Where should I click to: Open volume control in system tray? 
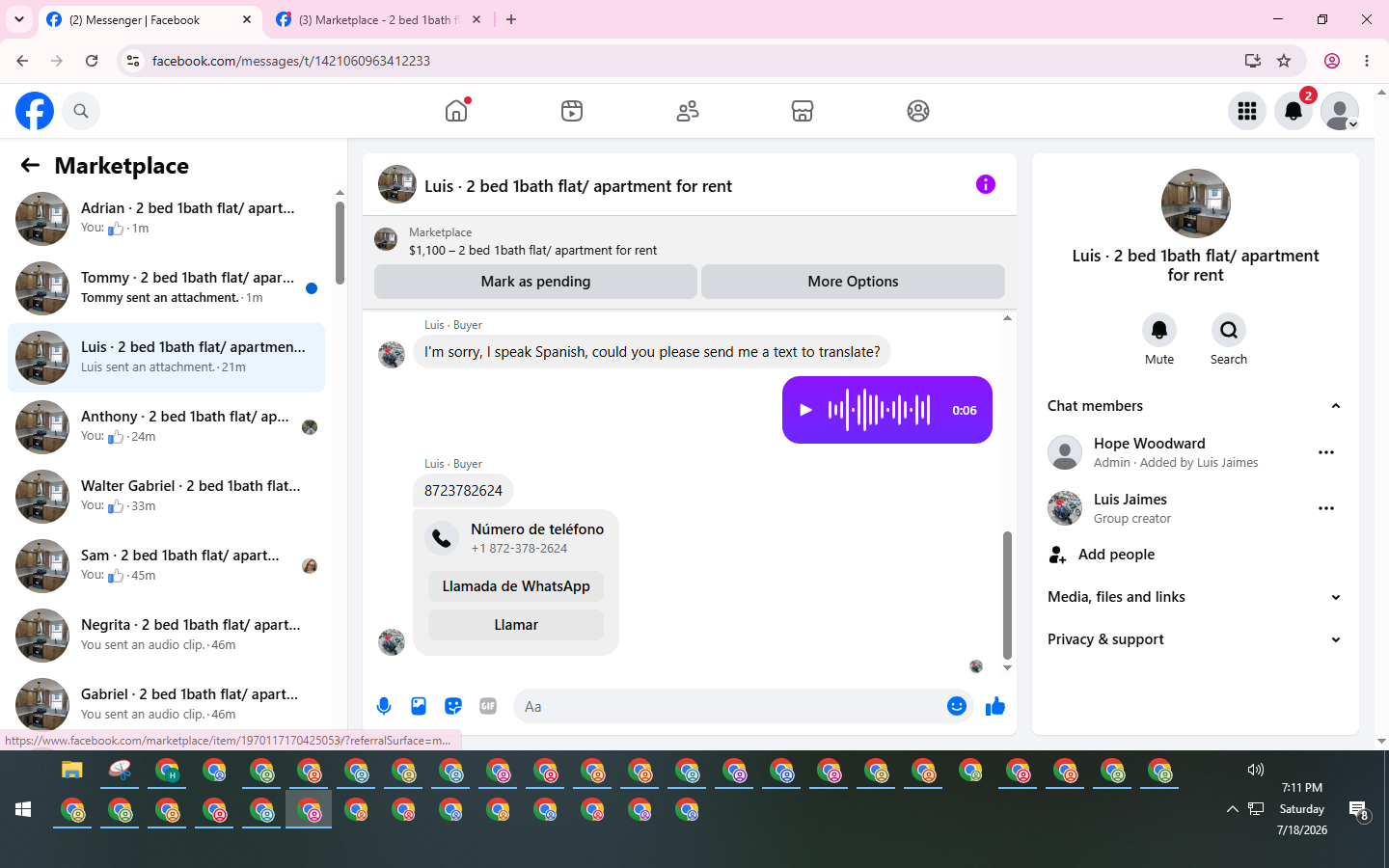(1255, 770)
